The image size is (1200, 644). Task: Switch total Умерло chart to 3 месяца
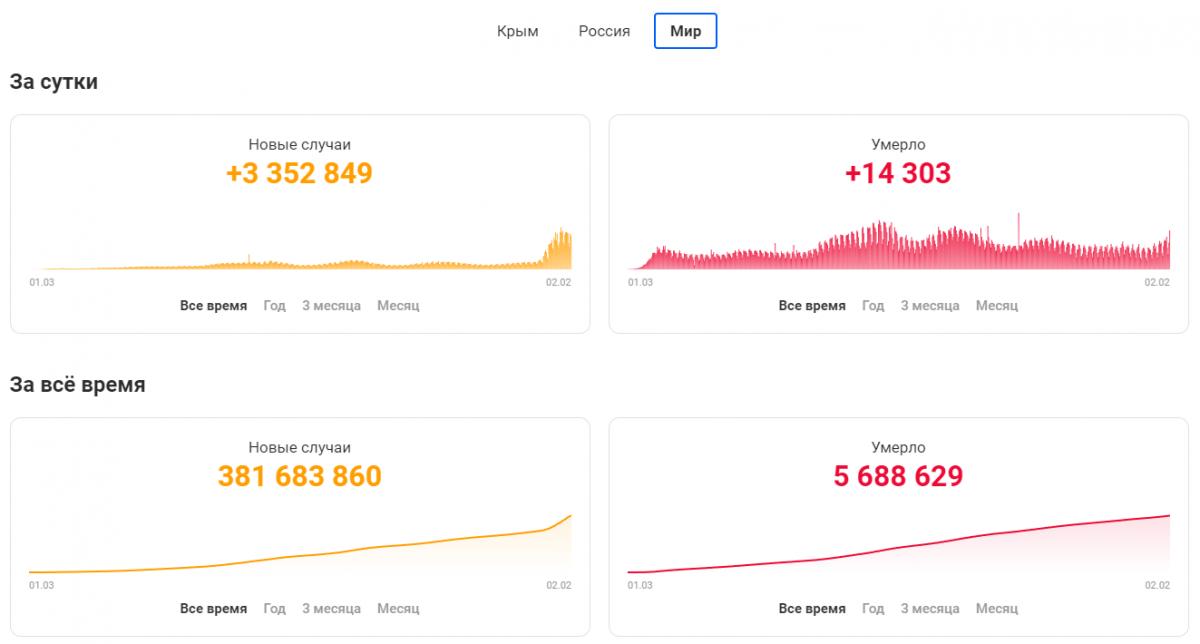click(930, 609)
